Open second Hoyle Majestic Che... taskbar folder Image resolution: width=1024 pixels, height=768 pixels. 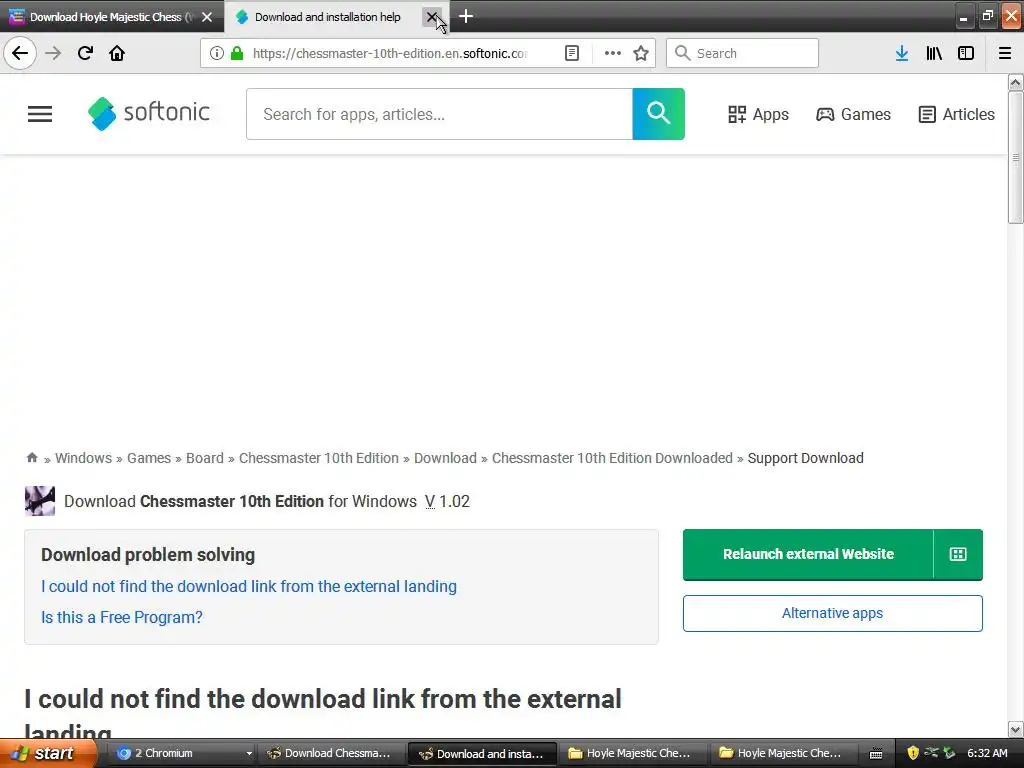click(x=784, y=753)
